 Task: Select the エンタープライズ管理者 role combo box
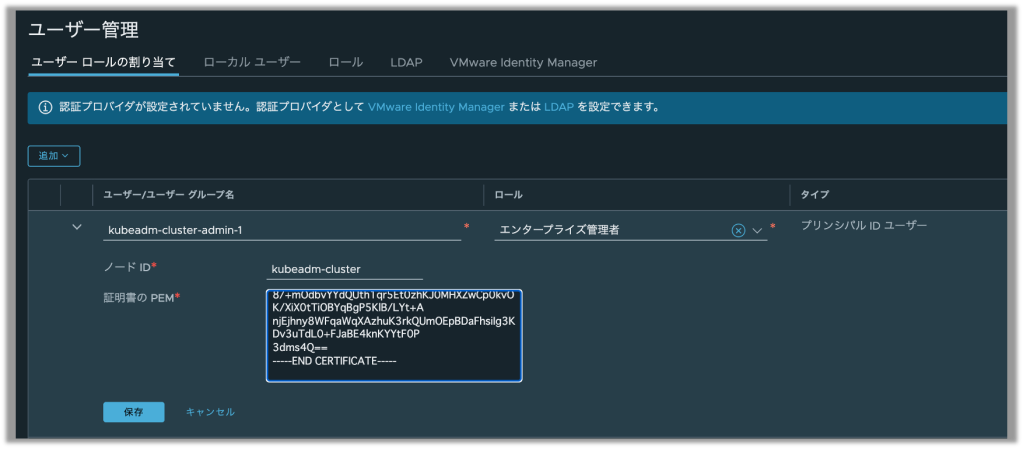click(631, 230)
